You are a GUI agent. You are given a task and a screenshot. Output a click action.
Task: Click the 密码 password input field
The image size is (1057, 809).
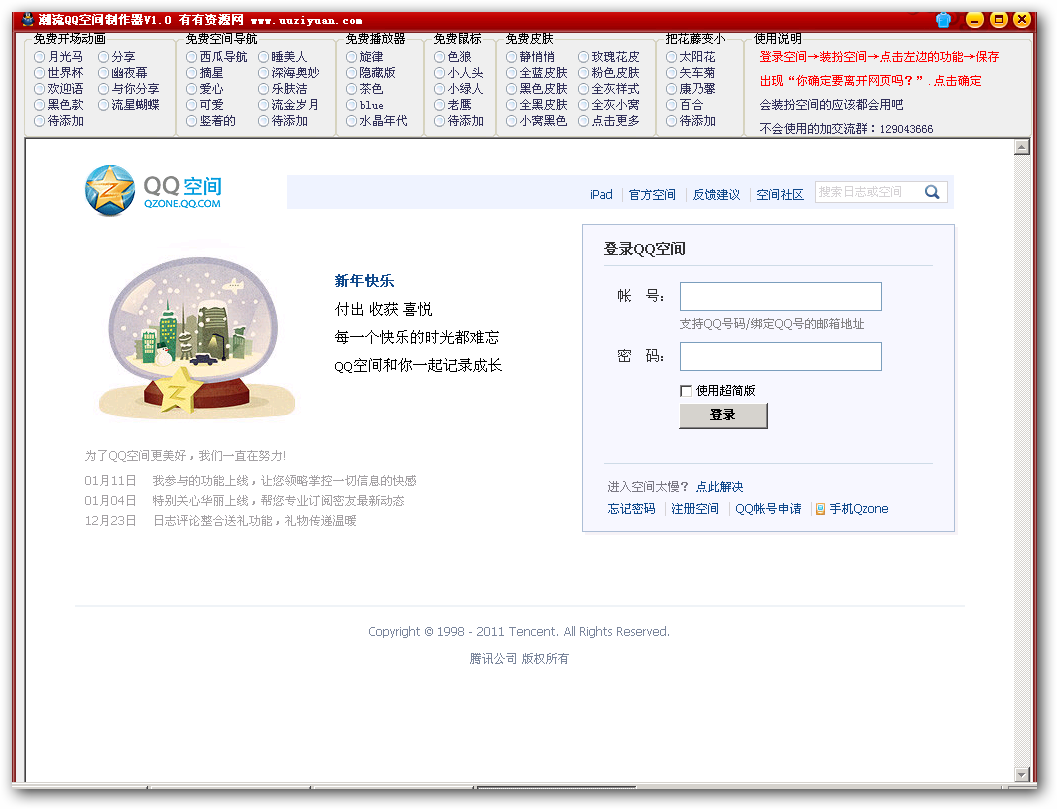780,357
